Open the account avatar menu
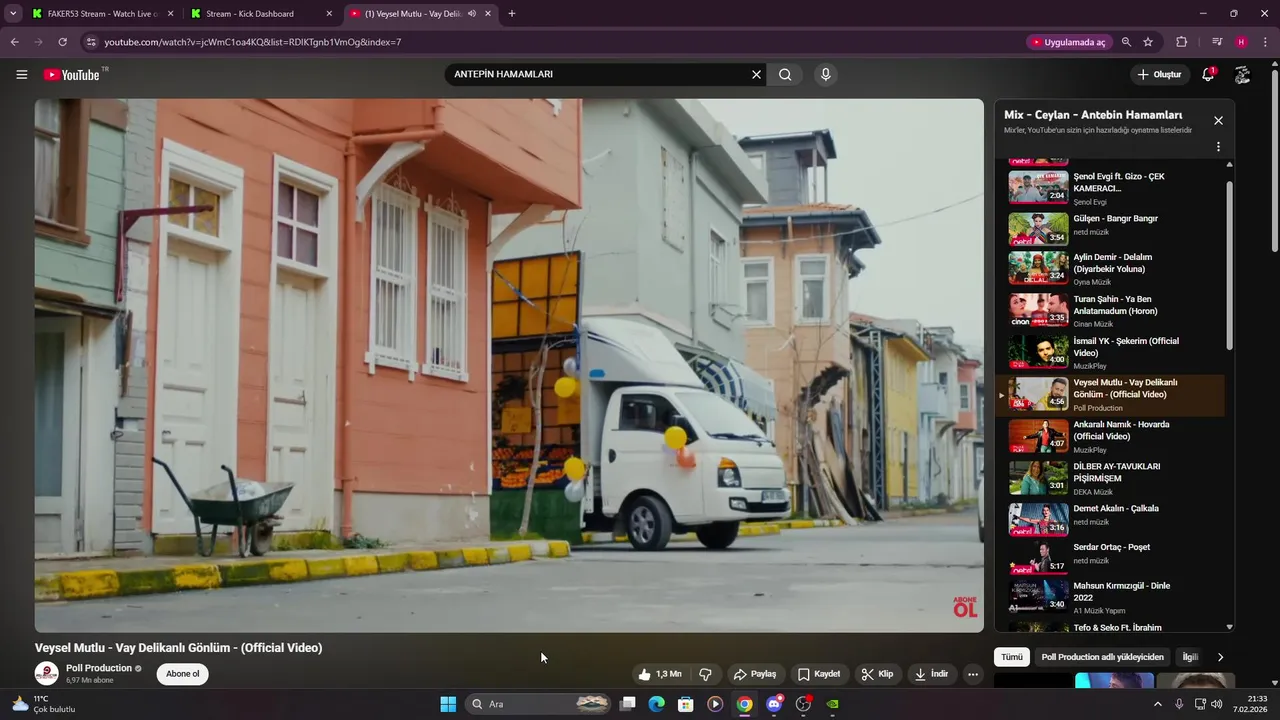 (x=1242, y=75)
